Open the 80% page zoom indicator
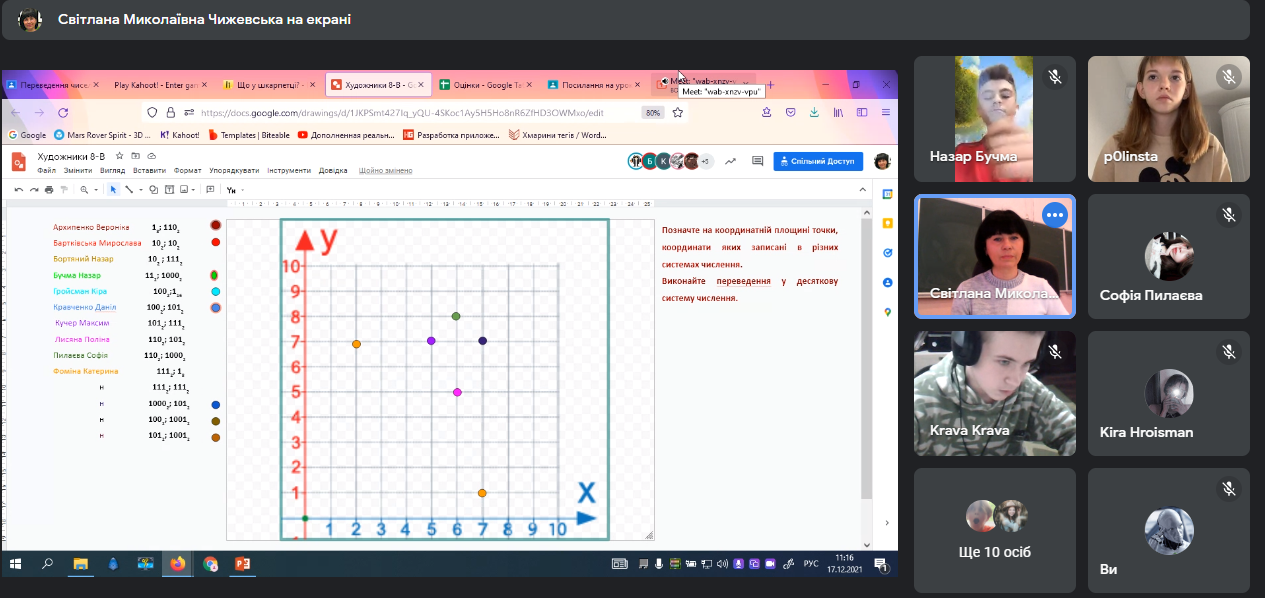 coord(653,113)
